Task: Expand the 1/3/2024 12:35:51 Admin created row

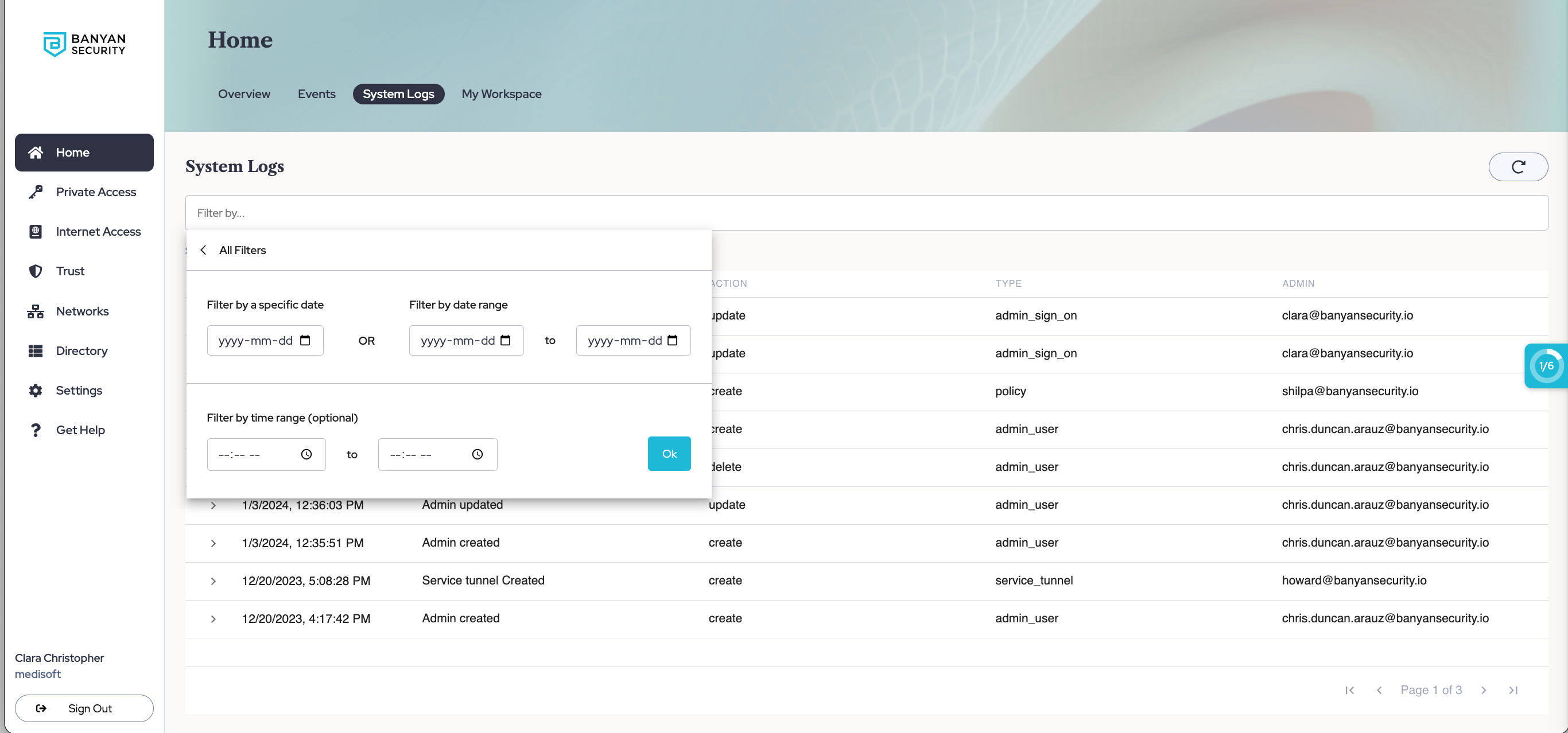Action: click(213, 543)
